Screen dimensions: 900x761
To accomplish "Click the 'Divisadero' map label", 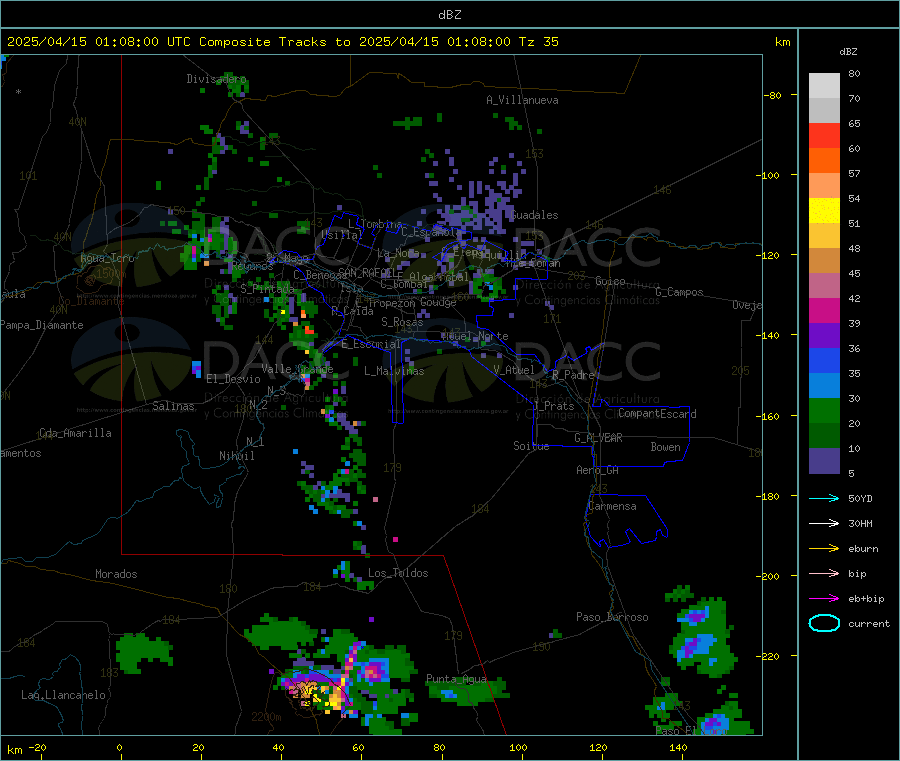I will (x=216, y=79).
